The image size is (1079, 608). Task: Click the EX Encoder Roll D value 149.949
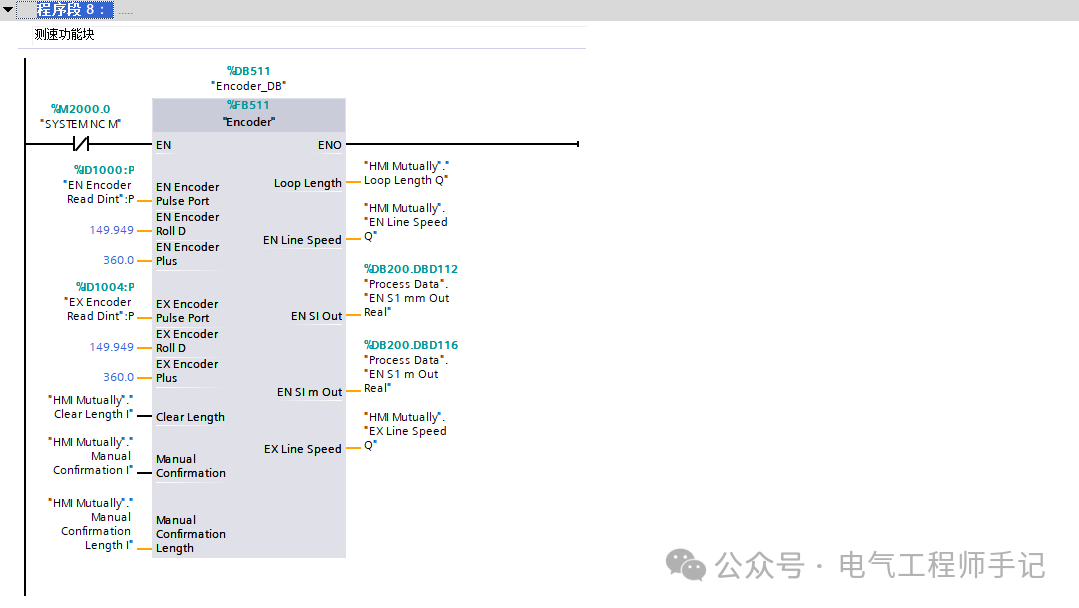(111, 347)
